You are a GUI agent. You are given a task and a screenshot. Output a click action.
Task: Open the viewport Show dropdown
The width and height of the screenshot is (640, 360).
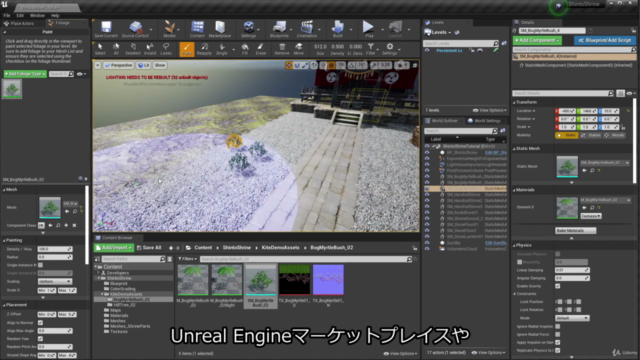[x=160, y=65]
